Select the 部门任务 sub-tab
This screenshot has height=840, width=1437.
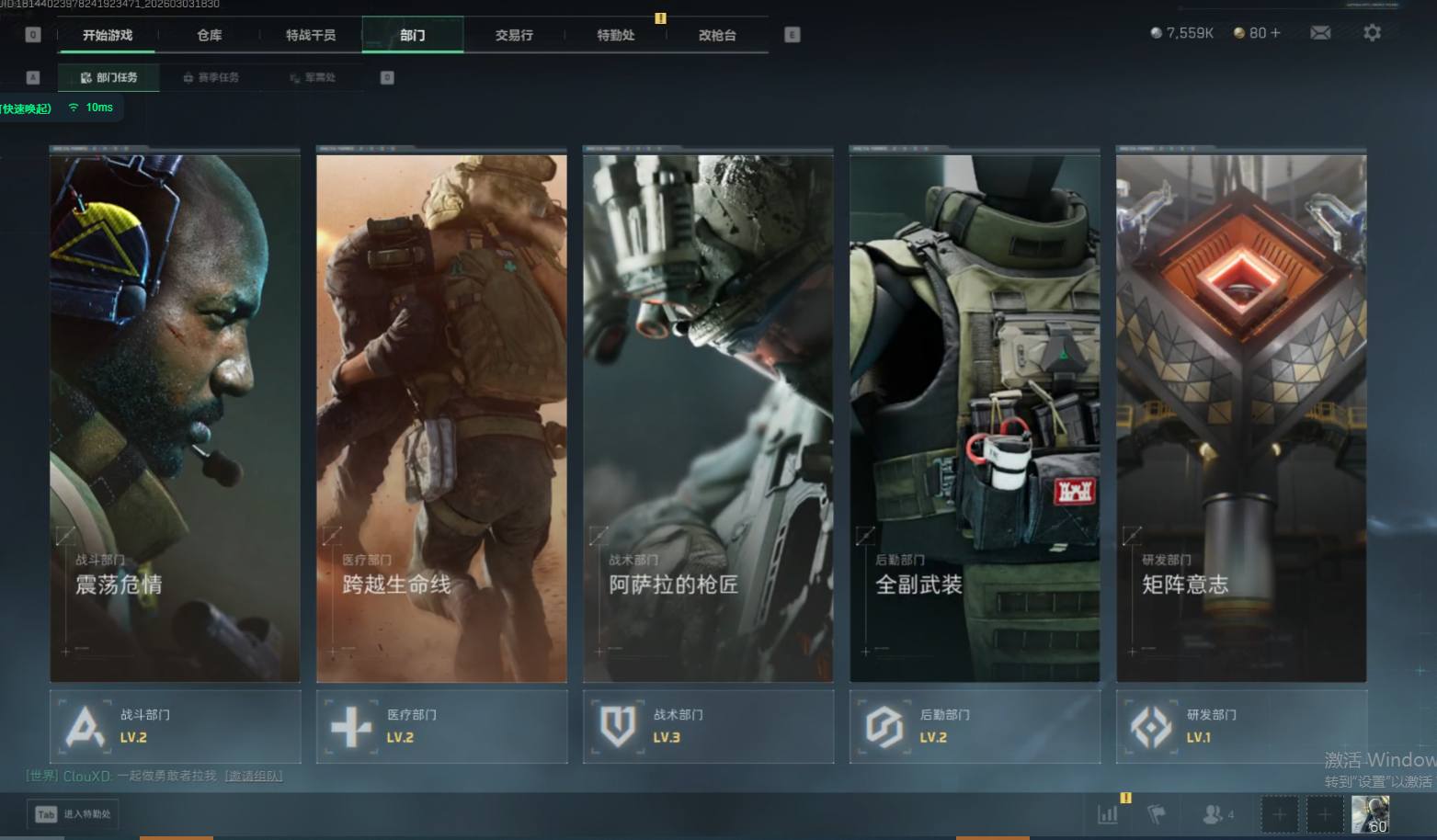tap(108, 77)
